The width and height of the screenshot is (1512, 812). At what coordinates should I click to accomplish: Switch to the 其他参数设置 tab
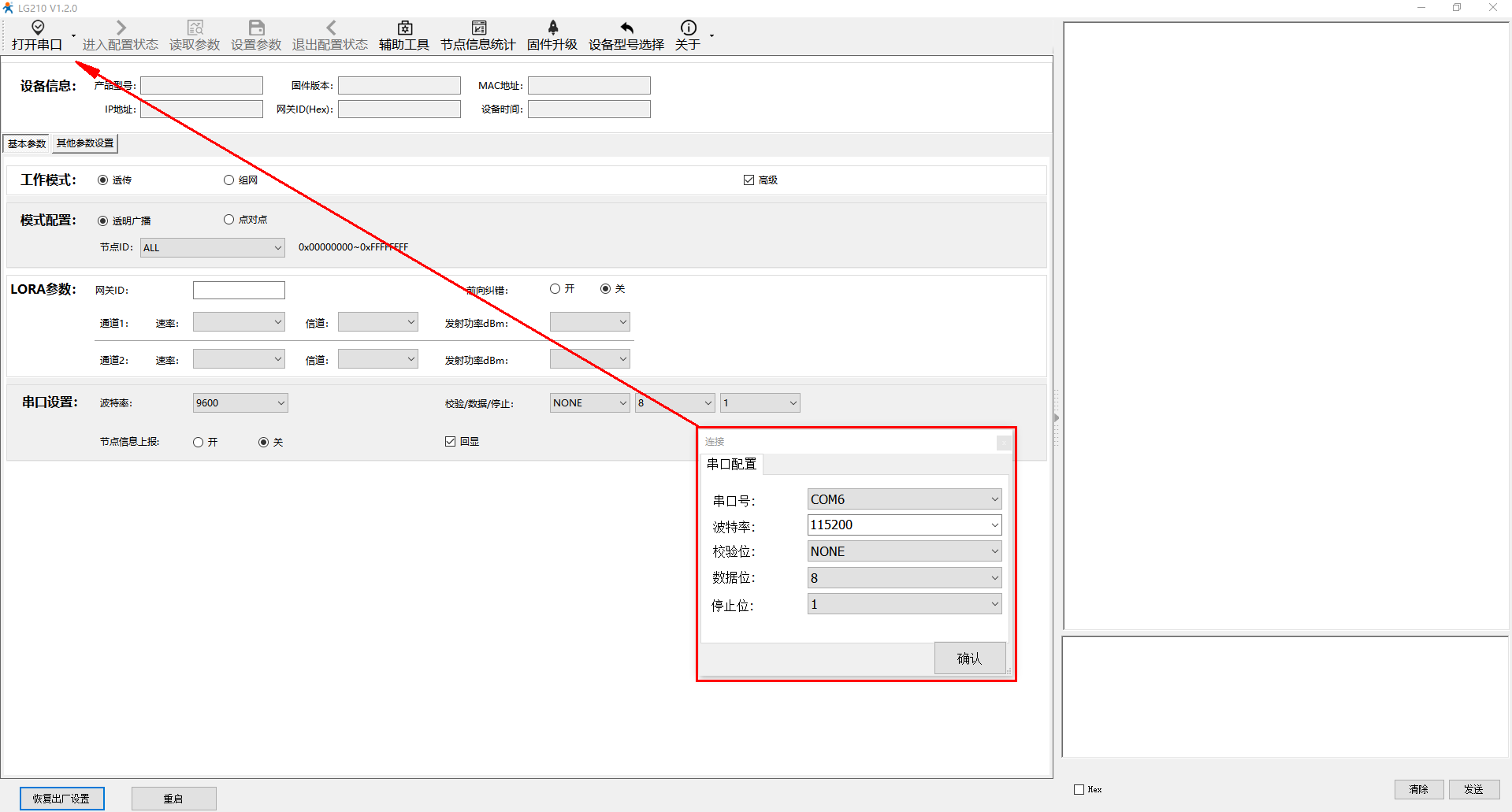[x=85, y=143]
